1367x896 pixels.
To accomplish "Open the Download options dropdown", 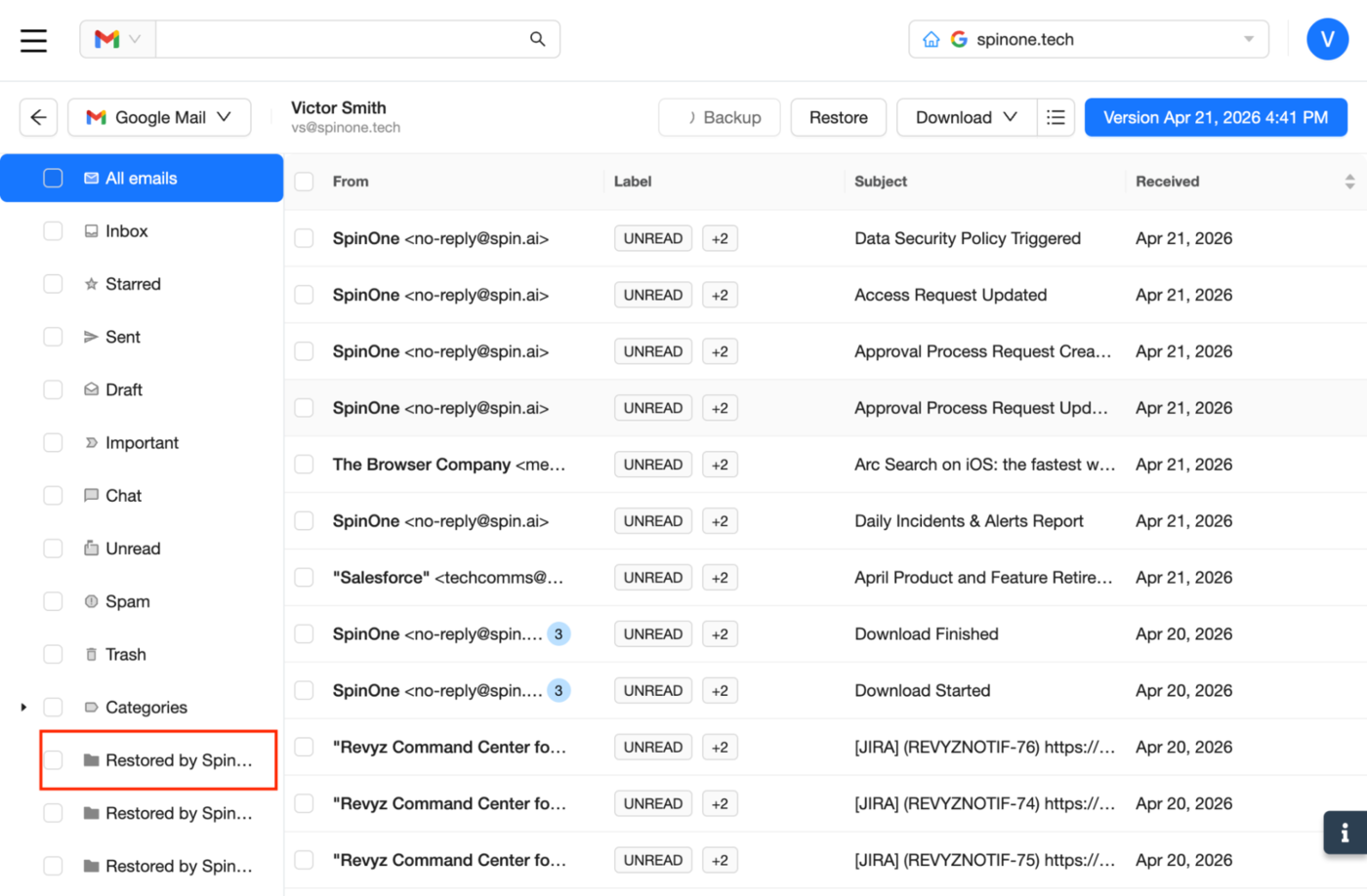I will point(967,117).
